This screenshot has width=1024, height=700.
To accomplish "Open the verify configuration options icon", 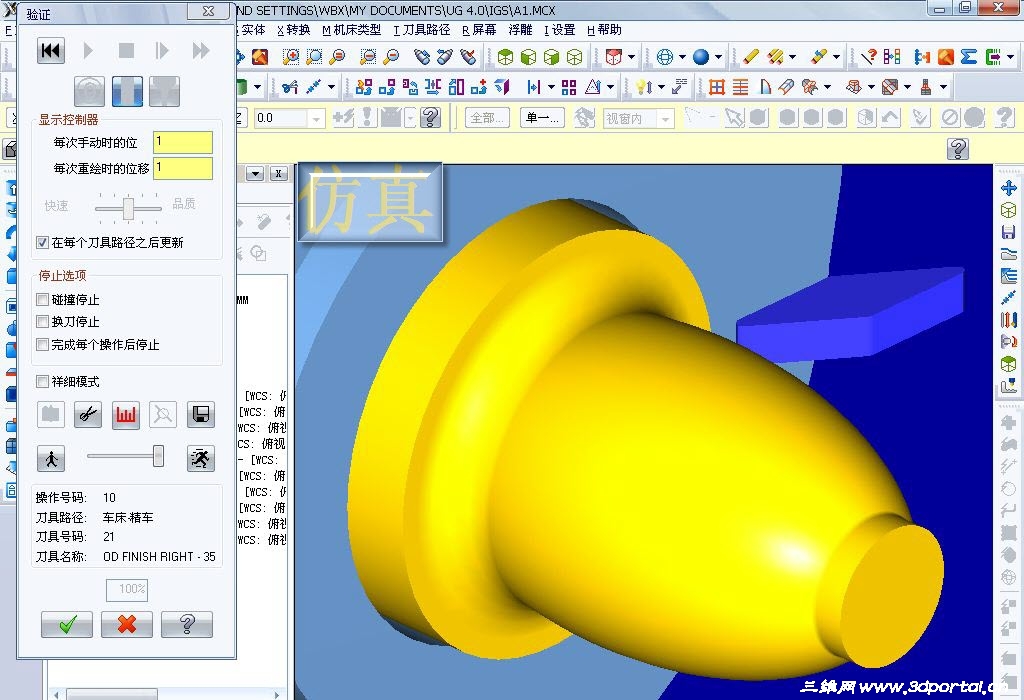I will (51, 415).
